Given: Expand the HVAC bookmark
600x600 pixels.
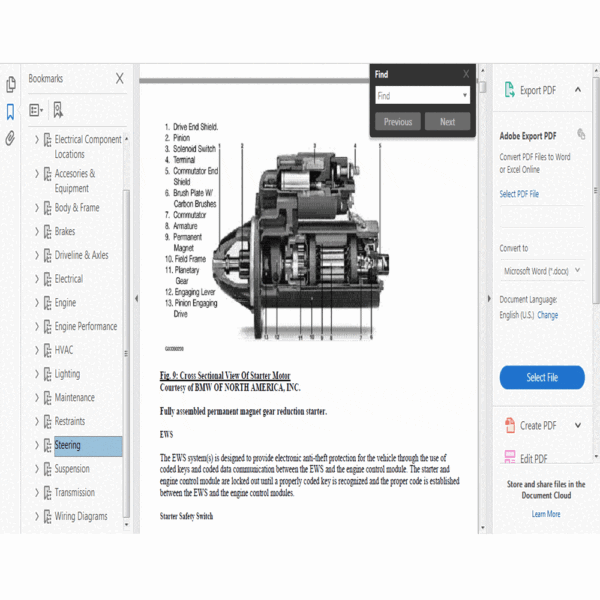Looking at the screenshot, I should 37,350.
